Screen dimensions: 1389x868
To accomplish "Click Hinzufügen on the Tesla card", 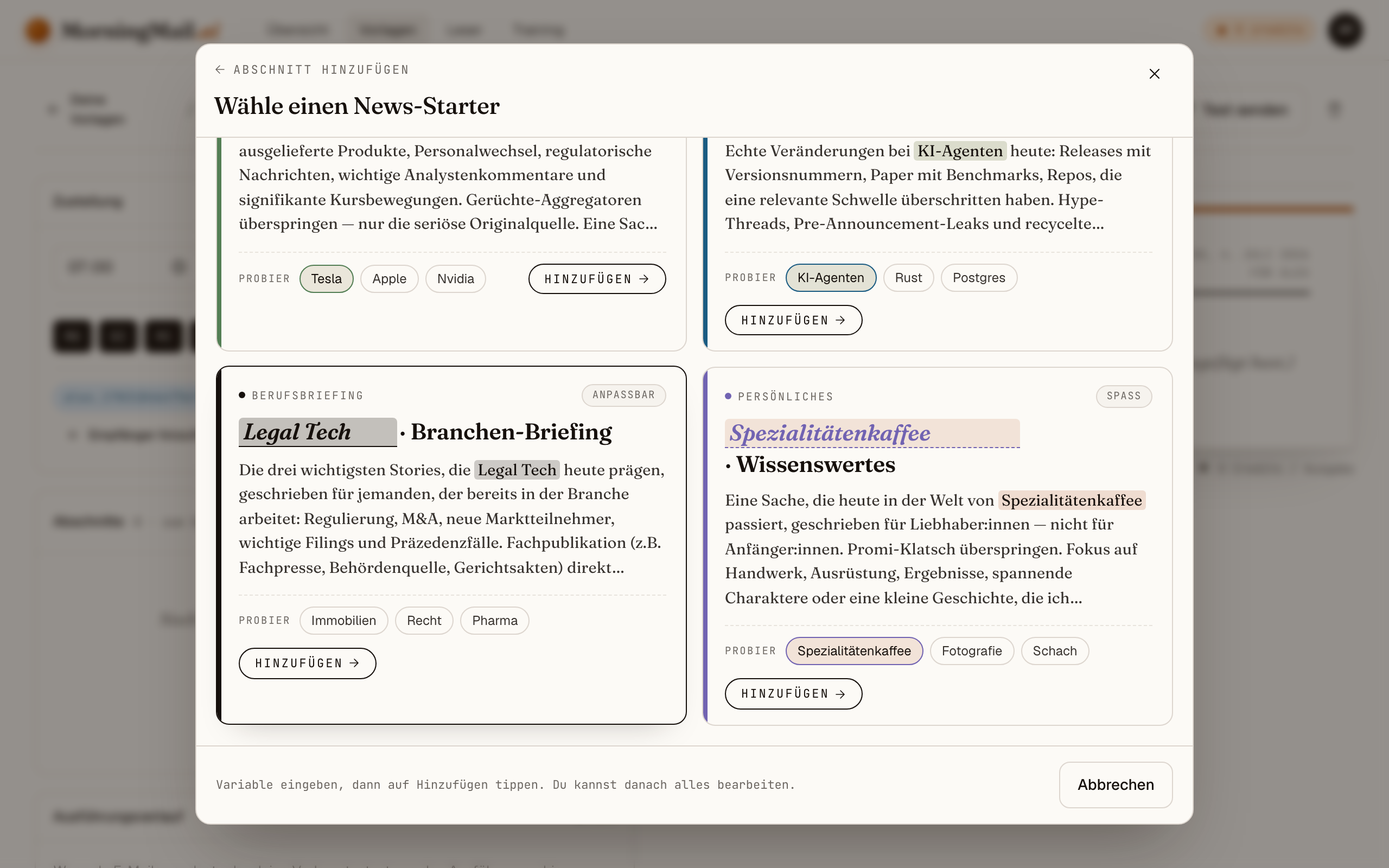I will pos(597,278).
